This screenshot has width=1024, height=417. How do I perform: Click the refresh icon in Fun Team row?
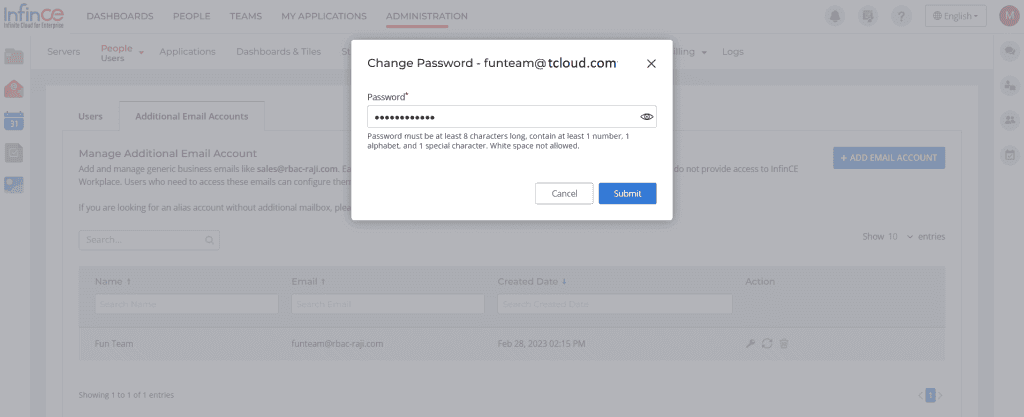[x=767, y=343]
